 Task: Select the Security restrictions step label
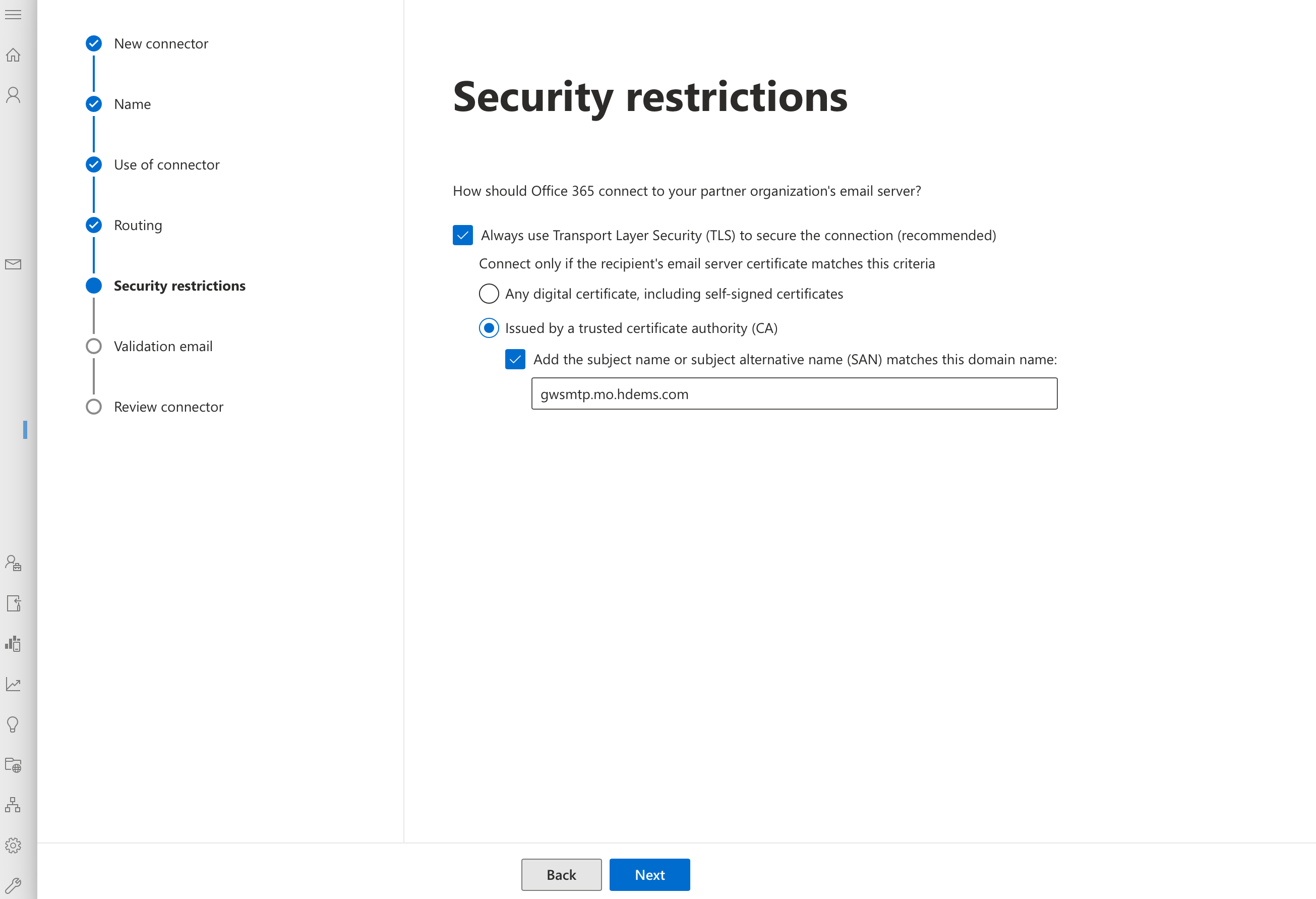[x=180, y=286]
